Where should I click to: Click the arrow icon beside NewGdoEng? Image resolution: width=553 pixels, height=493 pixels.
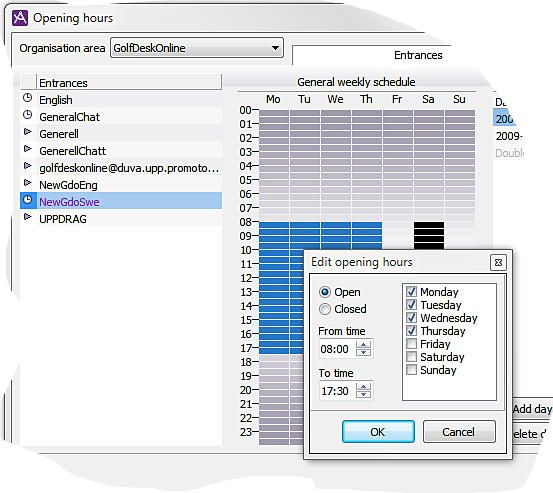[x=28, y=183]
